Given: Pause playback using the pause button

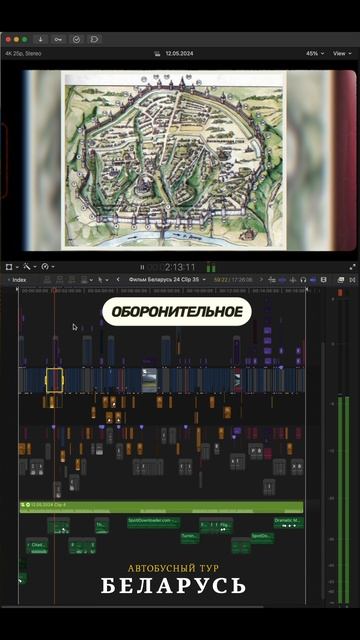Looking at the screenshot, I should (x=142, y=267).
